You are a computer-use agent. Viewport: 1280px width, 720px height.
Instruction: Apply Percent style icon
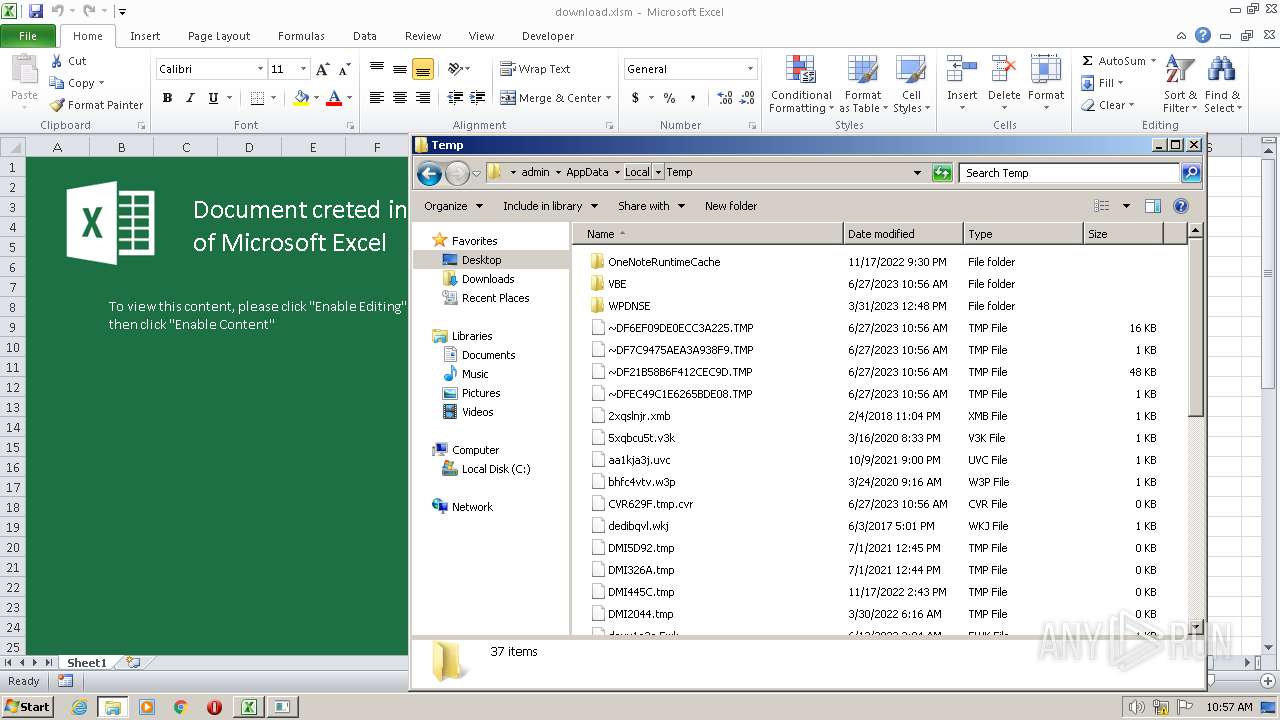pyautogui.click(x=669, y=98)
